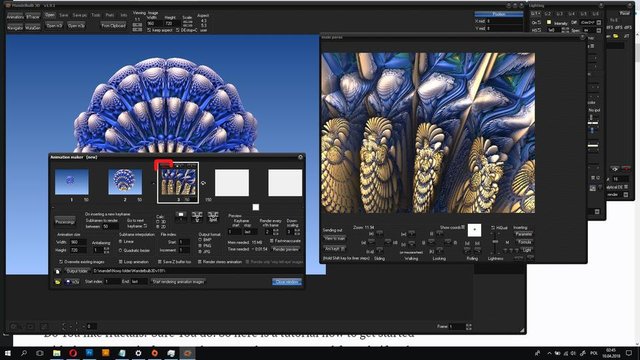Viewport: 640px width, 360px height.
Task: Select JPG output format
Action: tap(200, 251)
